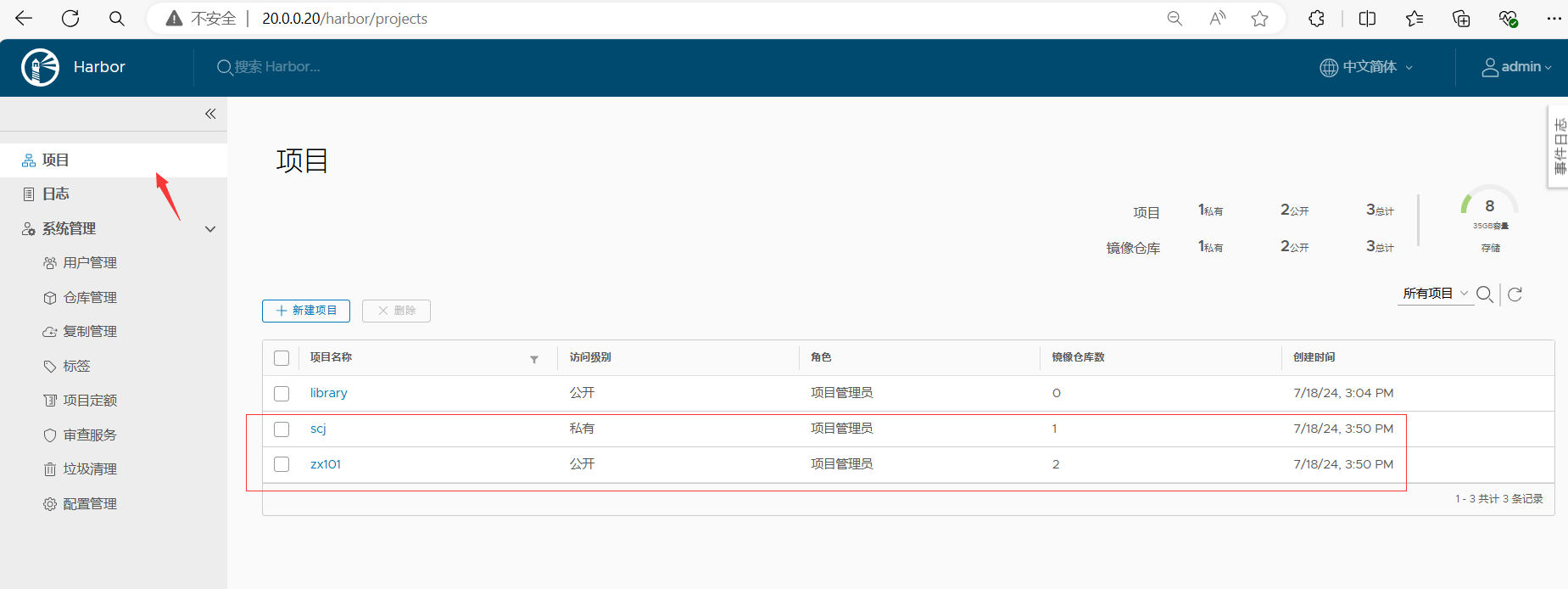Sort by 创建时间 column header
Image resolution: width=1568 pixels, height=589 pixels.
(x=1314, y=357)
